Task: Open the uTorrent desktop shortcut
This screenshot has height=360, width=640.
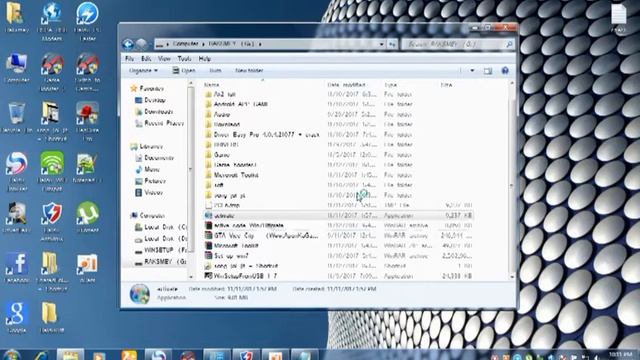Action: click(87, 217)
